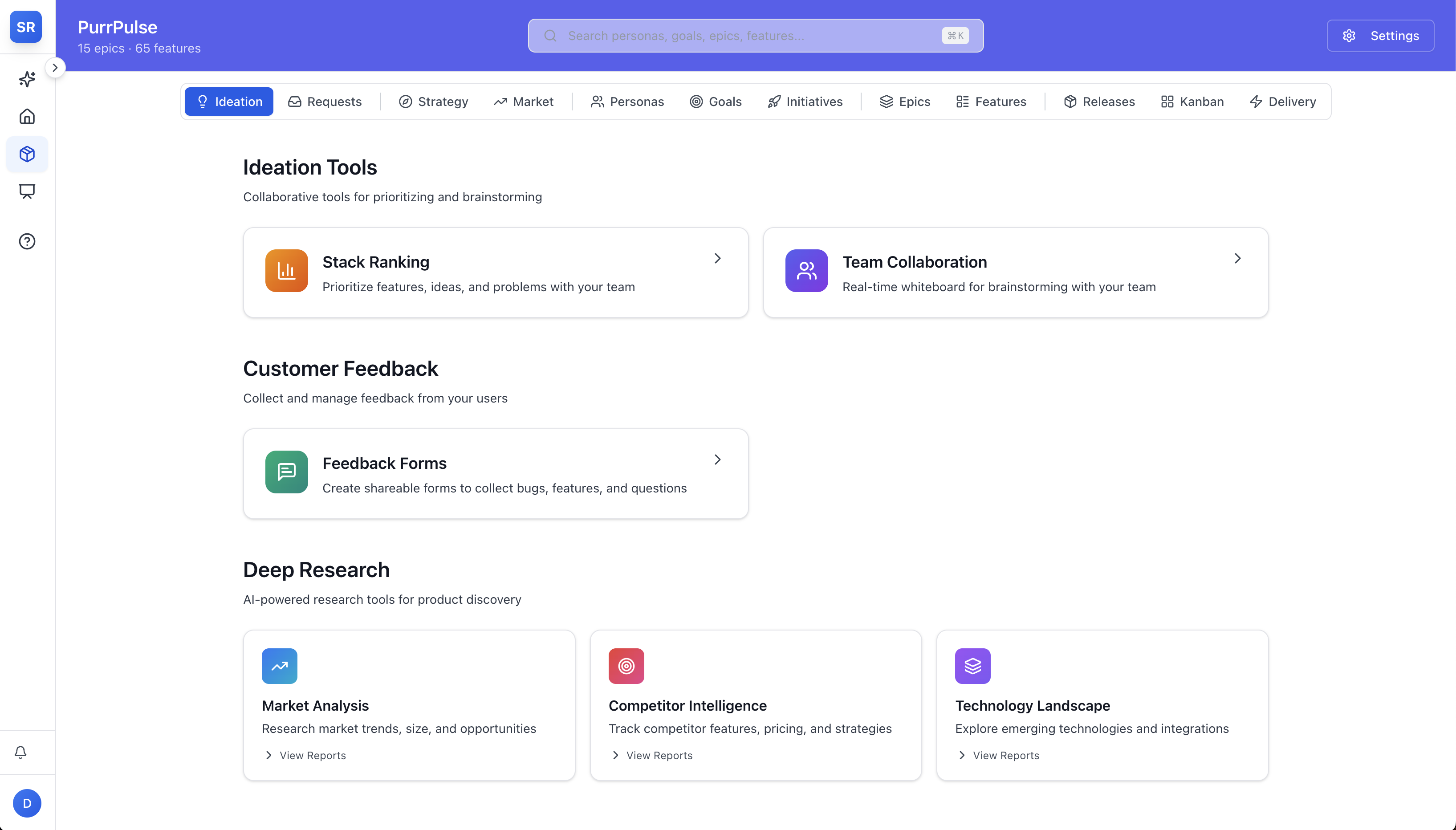Open the AI sparkles sidebar icon

(27, 79)
